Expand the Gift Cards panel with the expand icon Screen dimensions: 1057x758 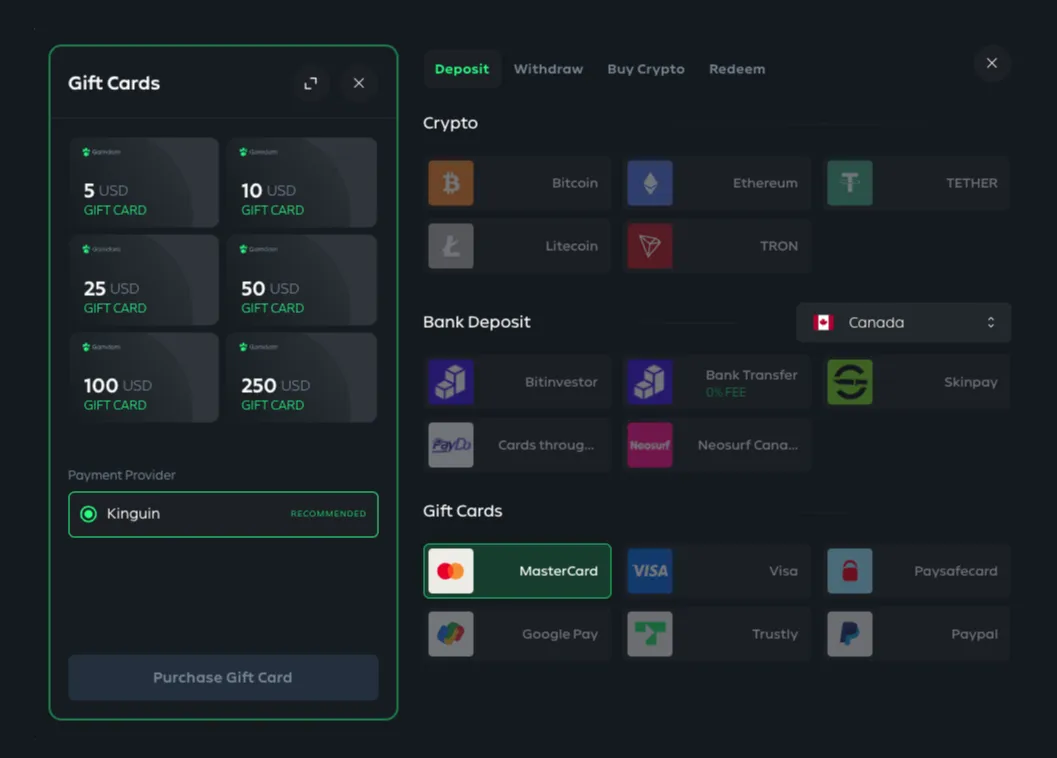311,83
